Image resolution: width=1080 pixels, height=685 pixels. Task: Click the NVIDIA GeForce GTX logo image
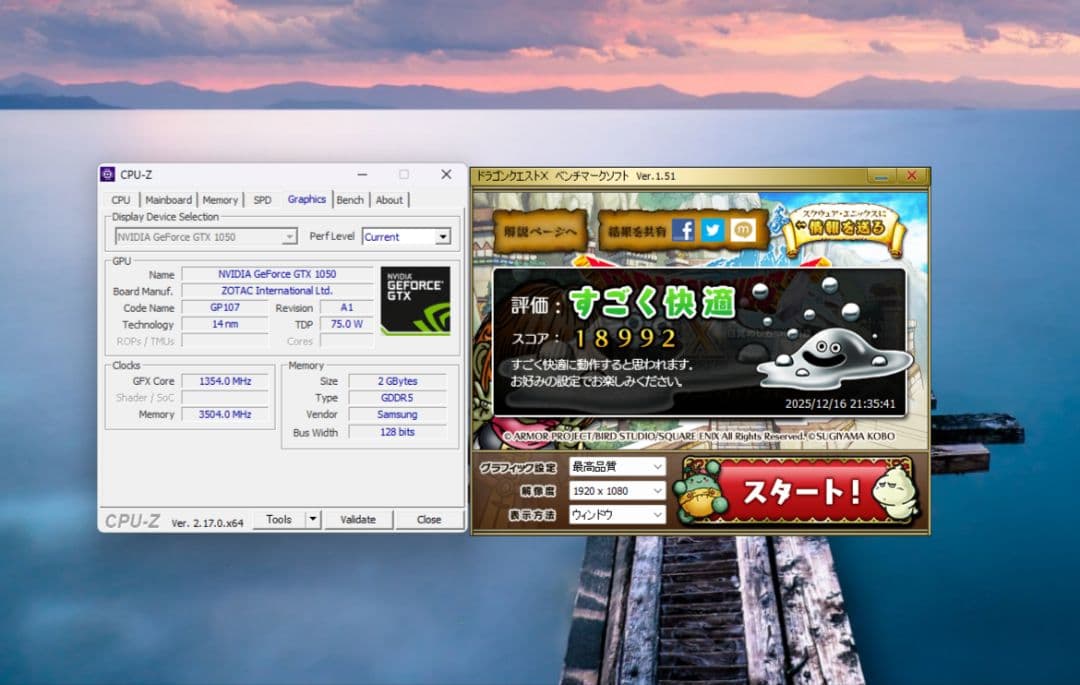415,300
